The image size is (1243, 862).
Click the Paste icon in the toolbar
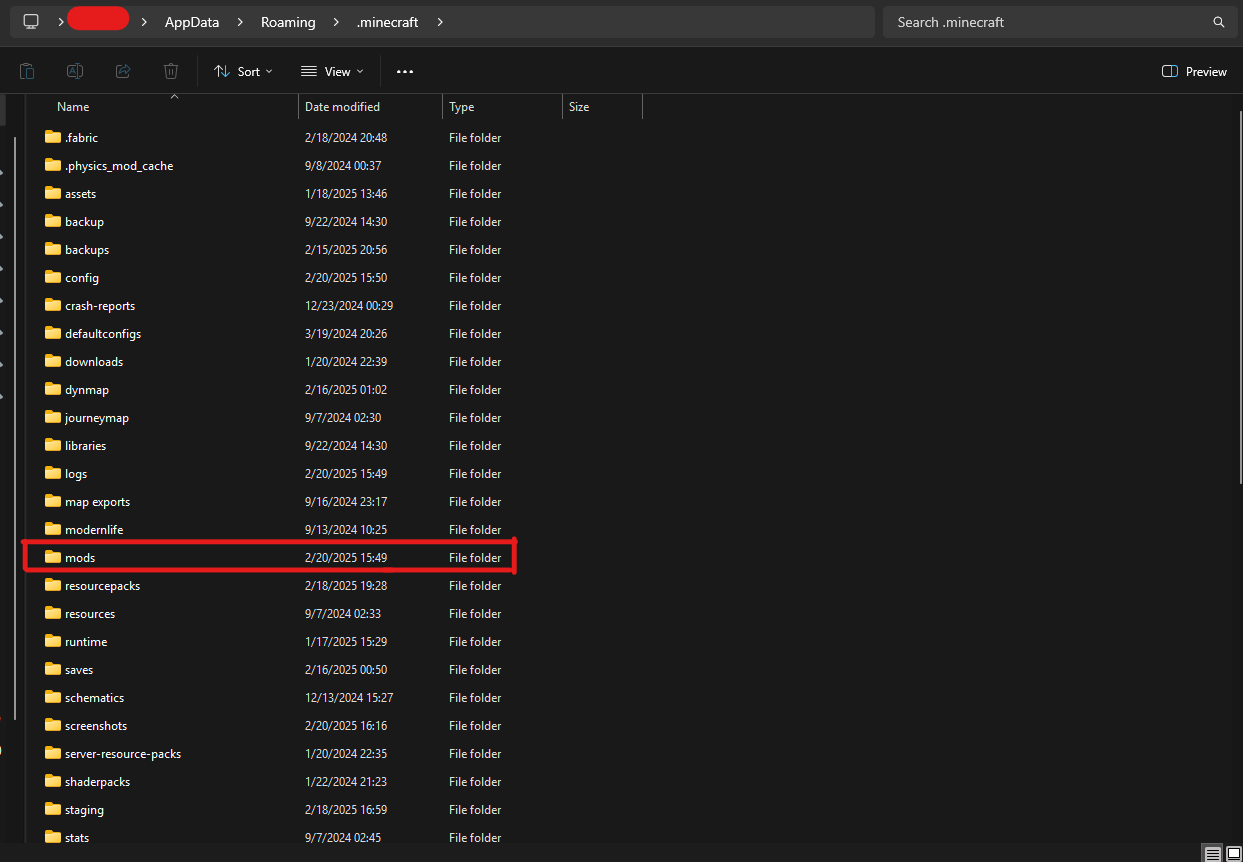tap(27, 71)
